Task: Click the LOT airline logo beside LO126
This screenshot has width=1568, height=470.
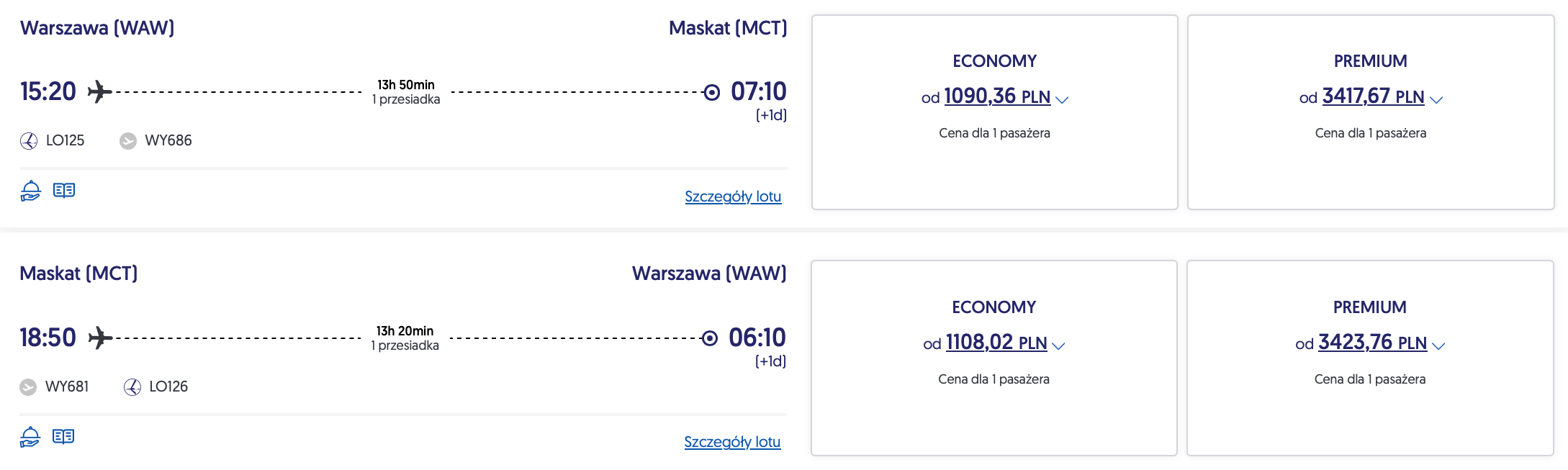Action: 132,387
